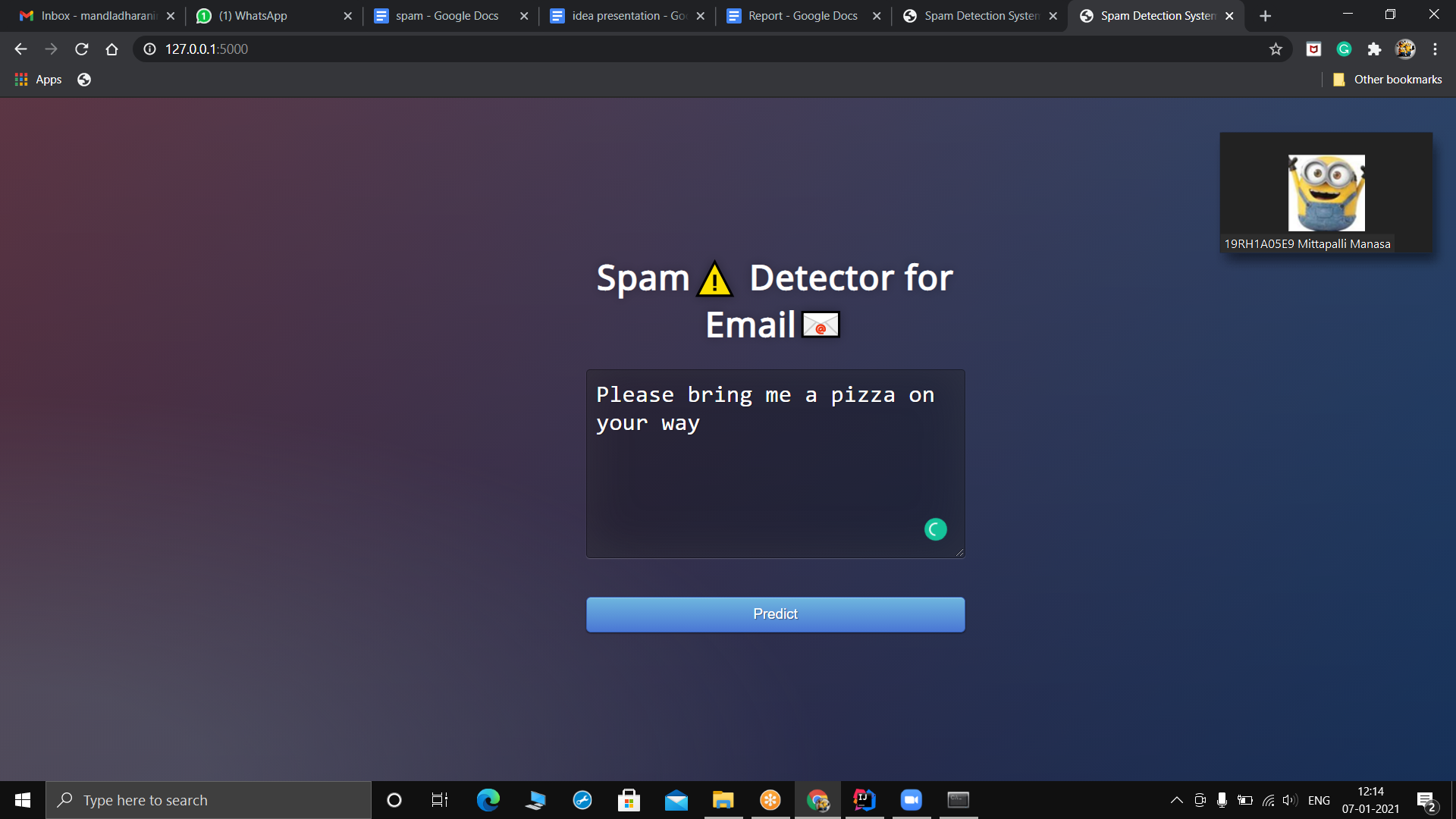The width and height of the screenshot is (1456, 819).
Task: Open the Extensions puzzle icon
Action: 1374,49
